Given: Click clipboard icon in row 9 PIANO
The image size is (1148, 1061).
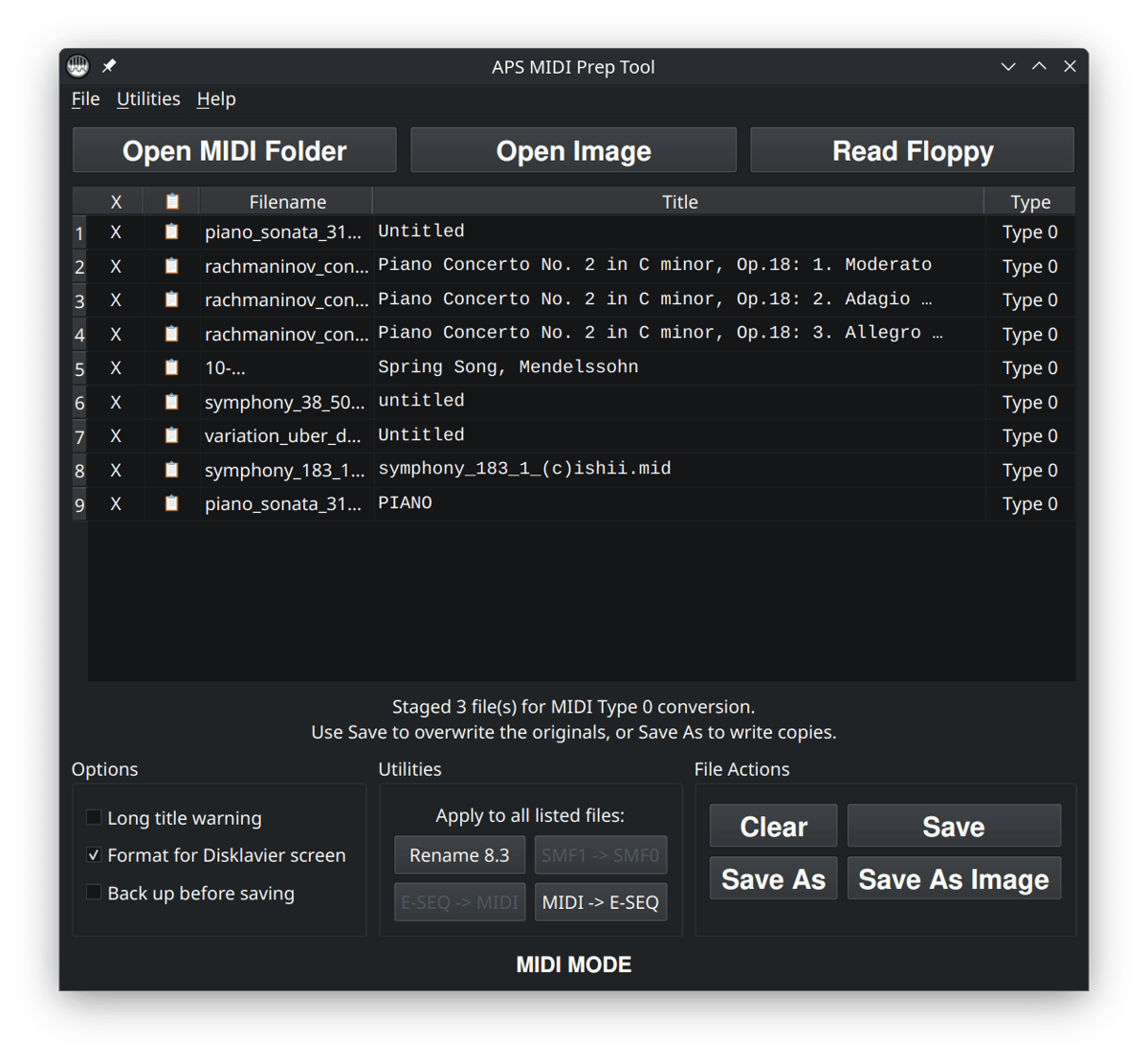Looking at the screenshot, I should coord(171,503).
